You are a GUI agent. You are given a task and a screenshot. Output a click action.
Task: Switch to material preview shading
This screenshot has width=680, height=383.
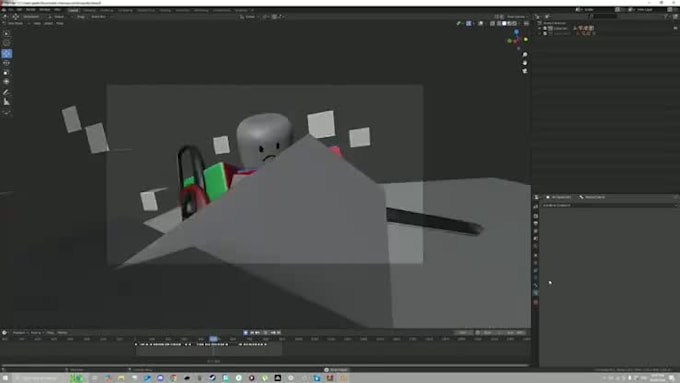coord(509,23)
